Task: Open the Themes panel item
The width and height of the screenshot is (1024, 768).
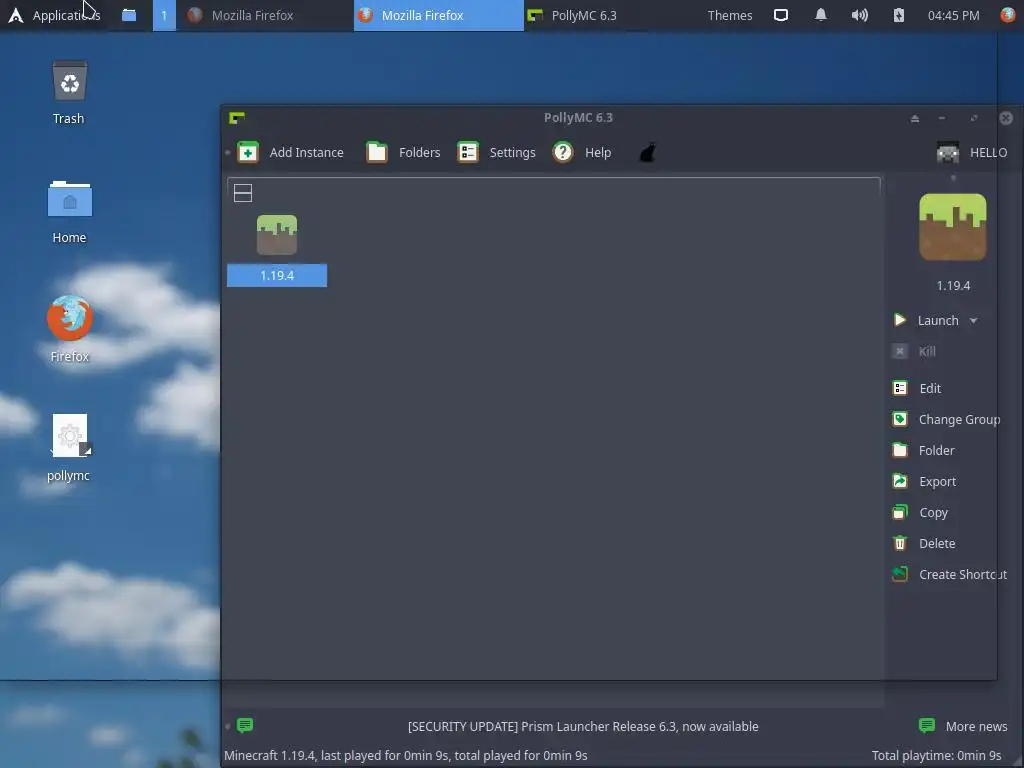Action: pos(729,15)
